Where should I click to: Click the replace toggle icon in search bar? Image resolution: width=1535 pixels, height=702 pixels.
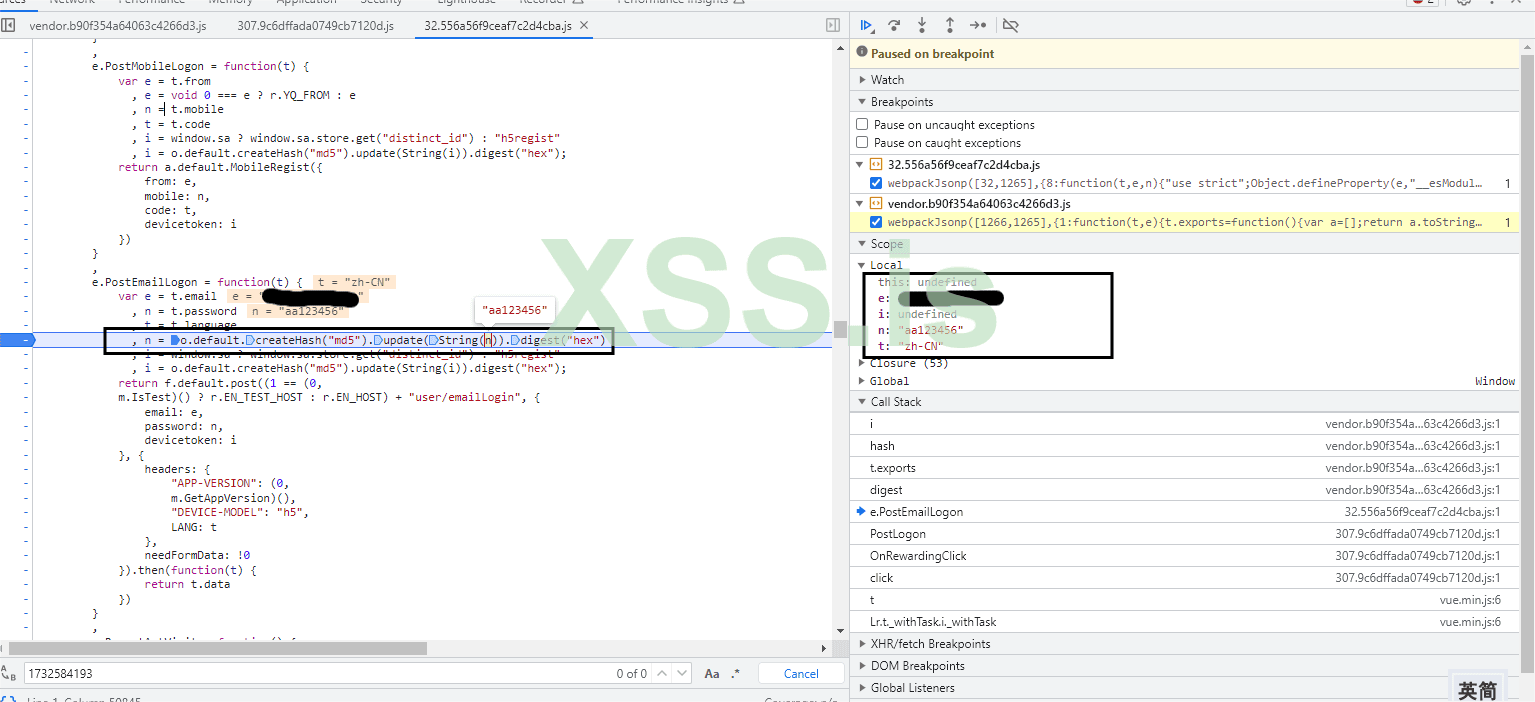click(x=8, y=674)
